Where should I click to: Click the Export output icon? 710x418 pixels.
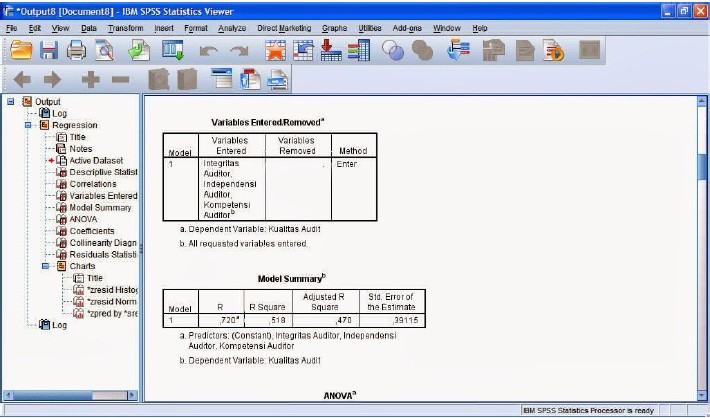coord(139,50)
